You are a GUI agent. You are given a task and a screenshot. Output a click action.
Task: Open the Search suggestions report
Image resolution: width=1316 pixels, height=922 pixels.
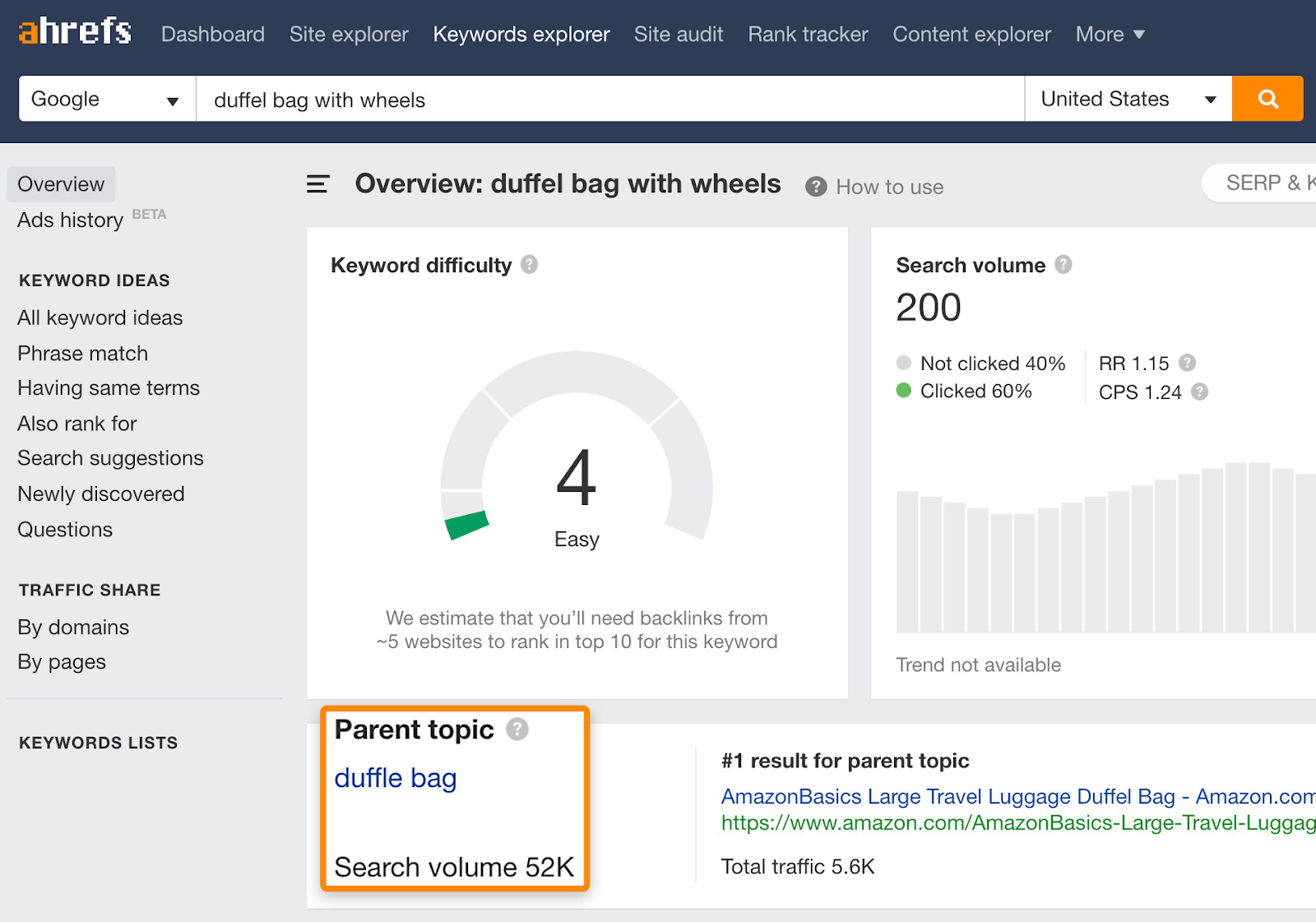coord(110,458)
